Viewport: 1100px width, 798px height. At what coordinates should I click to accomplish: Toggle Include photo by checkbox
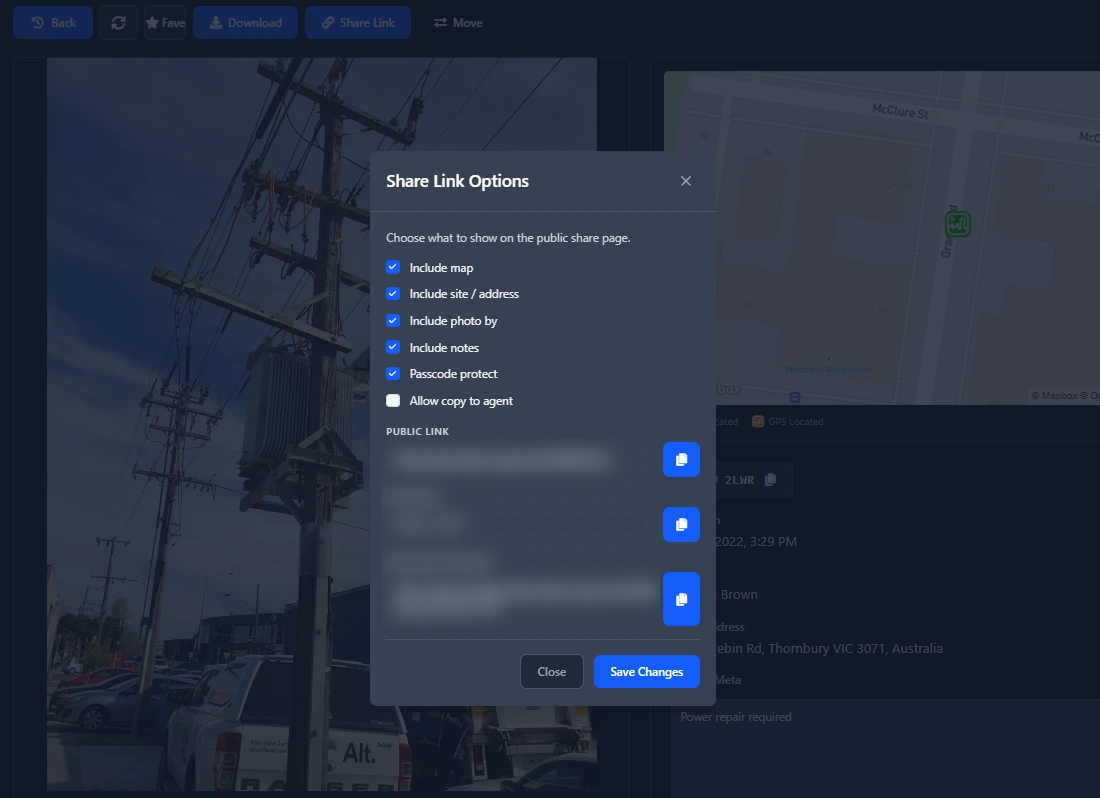393,320
